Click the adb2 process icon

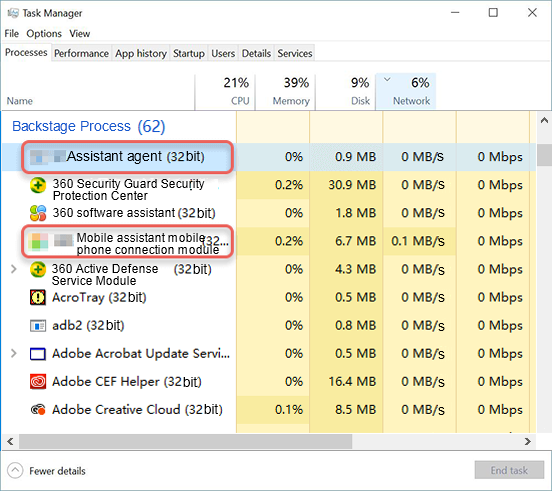(38, 326)
